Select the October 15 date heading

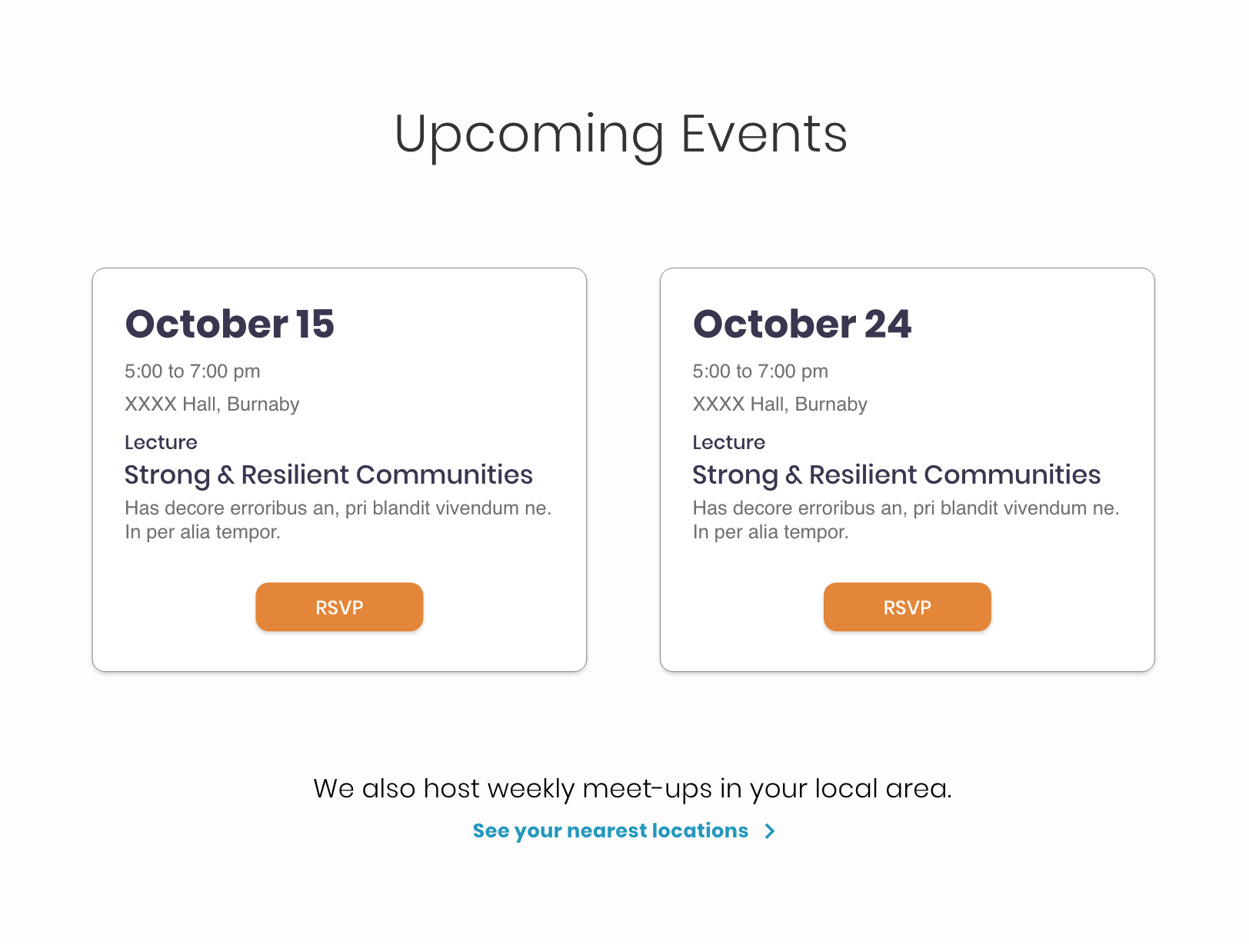click(x=228, y=324)
